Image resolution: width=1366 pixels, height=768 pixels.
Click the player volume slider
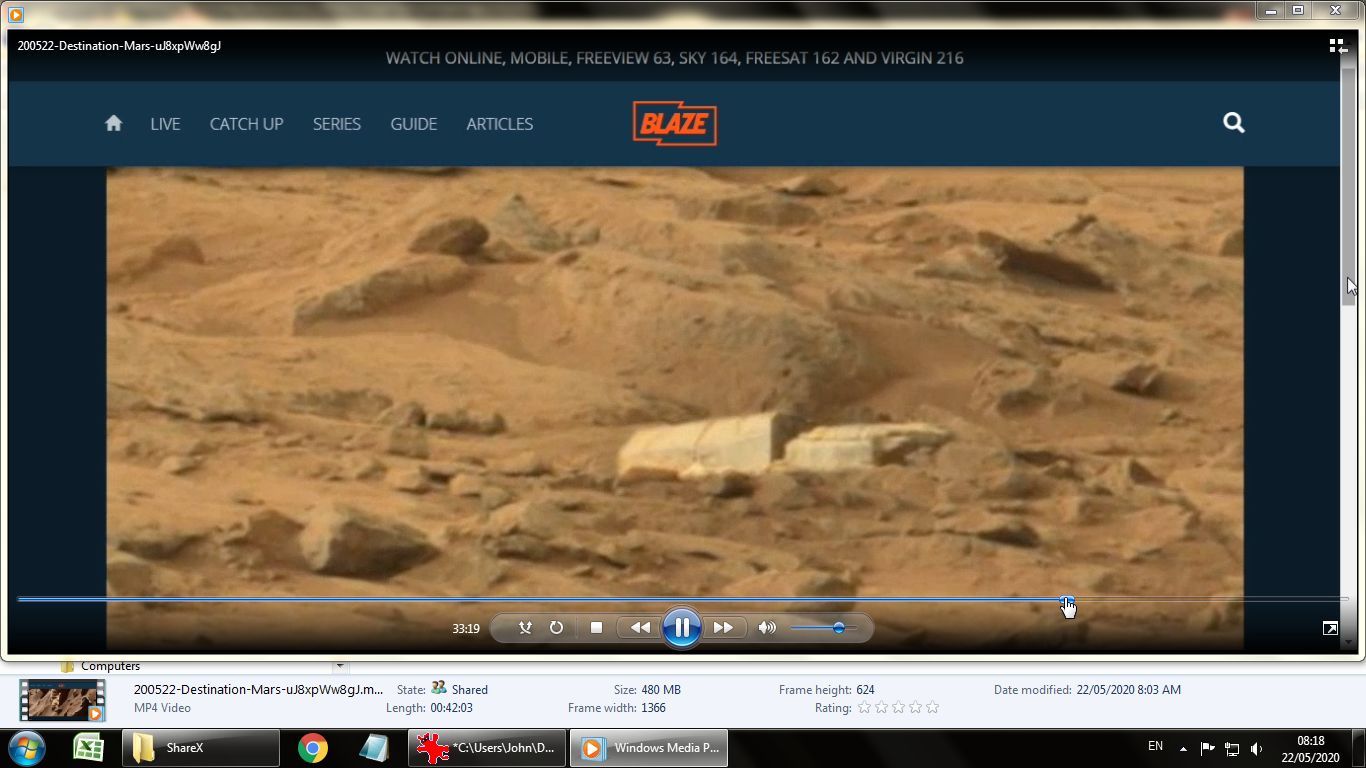tap(824, 628)
